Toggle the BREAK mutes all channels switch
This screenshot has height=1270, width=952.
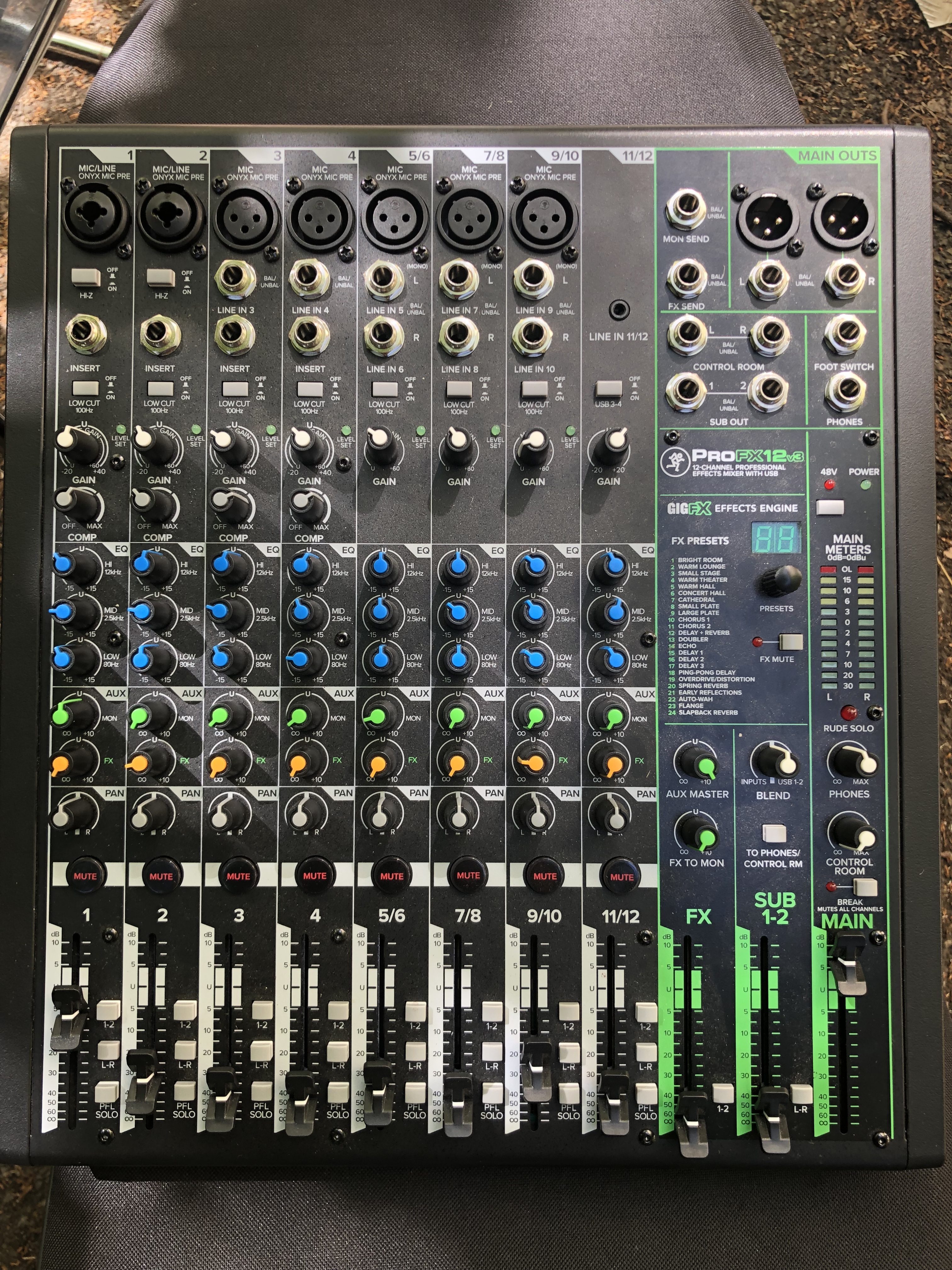865,886
